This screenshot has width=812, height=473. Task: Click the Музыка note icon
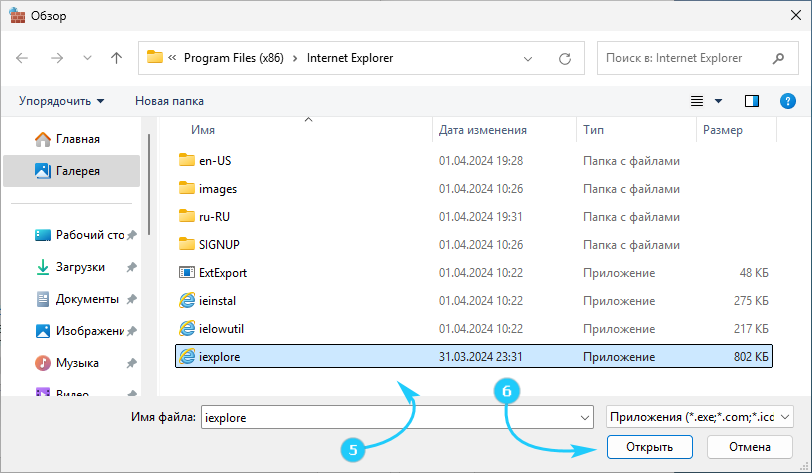(x=42, y=363)
